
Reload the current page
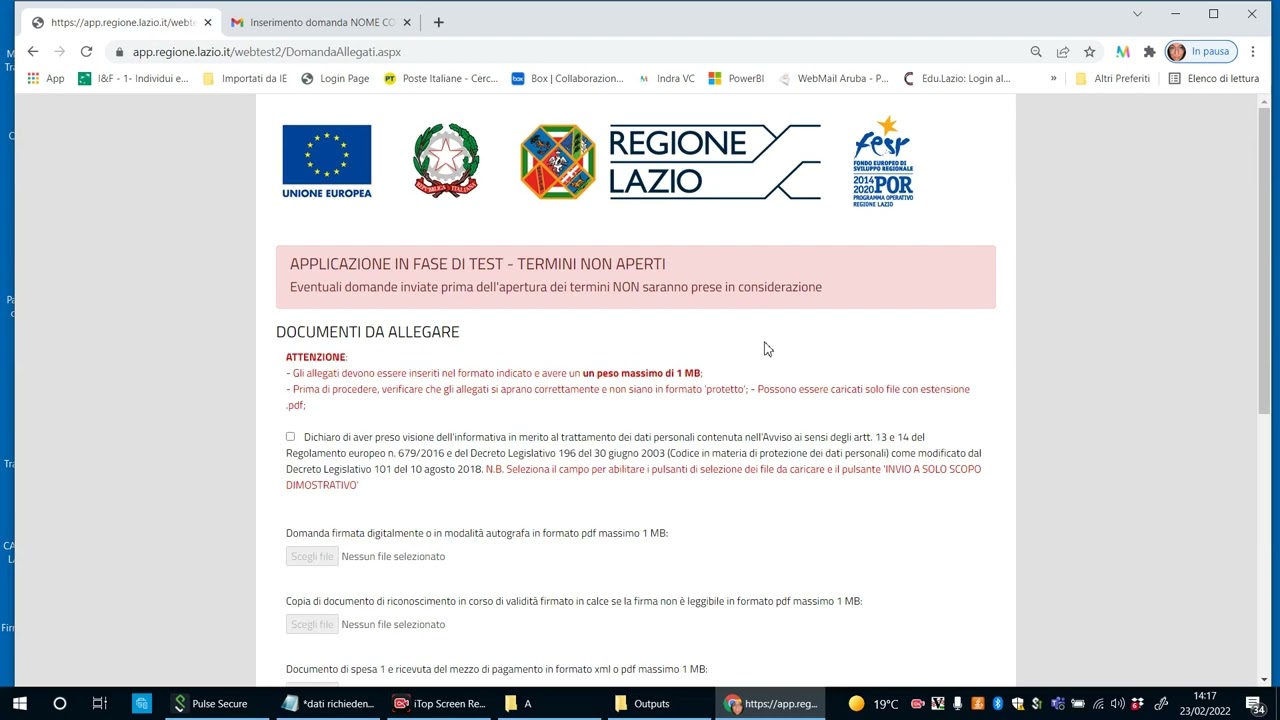pos(86,51)
